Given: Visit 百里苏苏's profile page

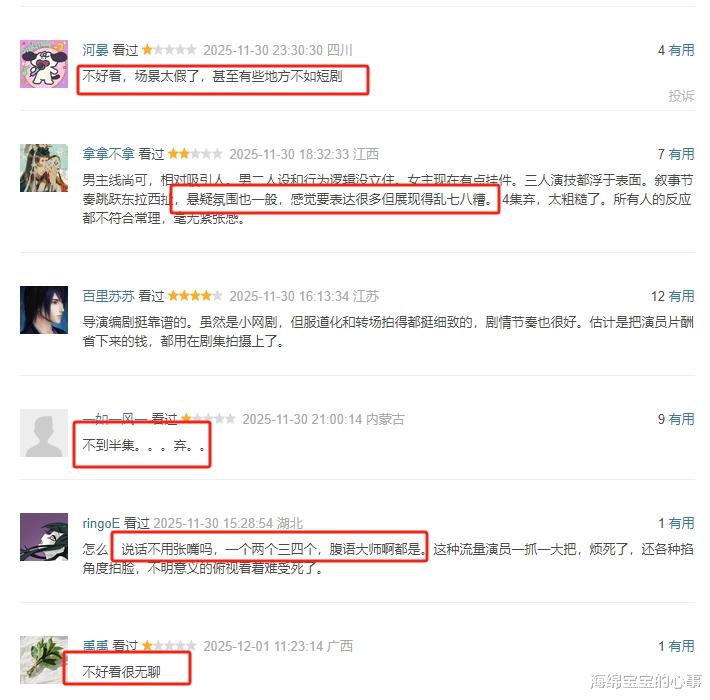Looking at the screenshot, I should point(108,296).
